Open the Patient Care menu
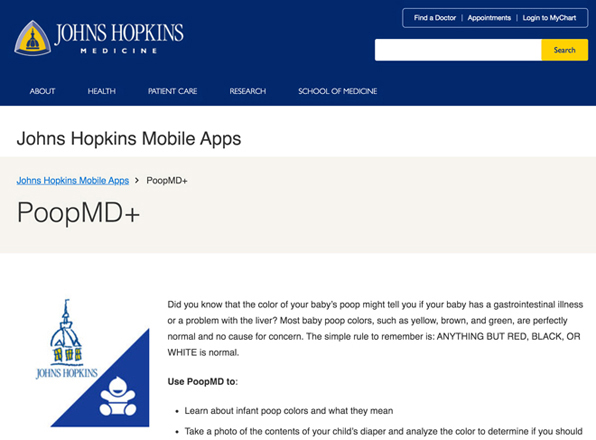The height and width of the screenshot is (440, 596). (x=173, y=91)
